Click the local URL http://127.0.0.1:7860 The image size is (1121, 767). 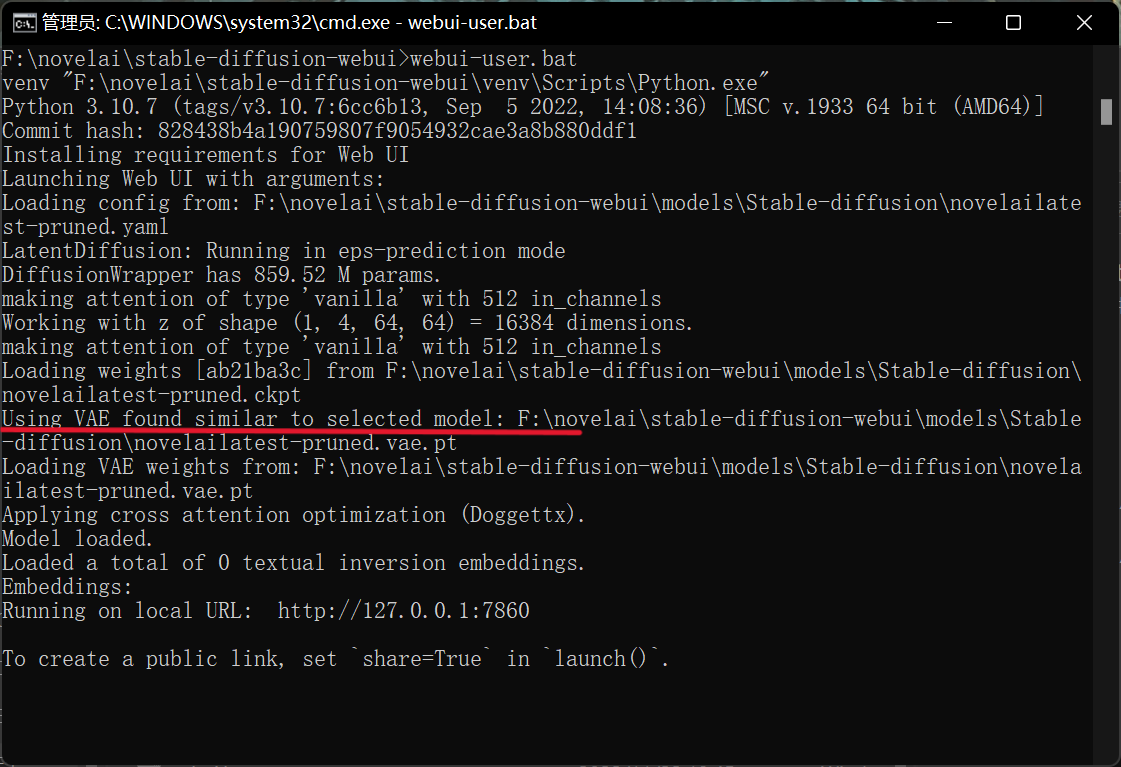[x=403, y=610]
